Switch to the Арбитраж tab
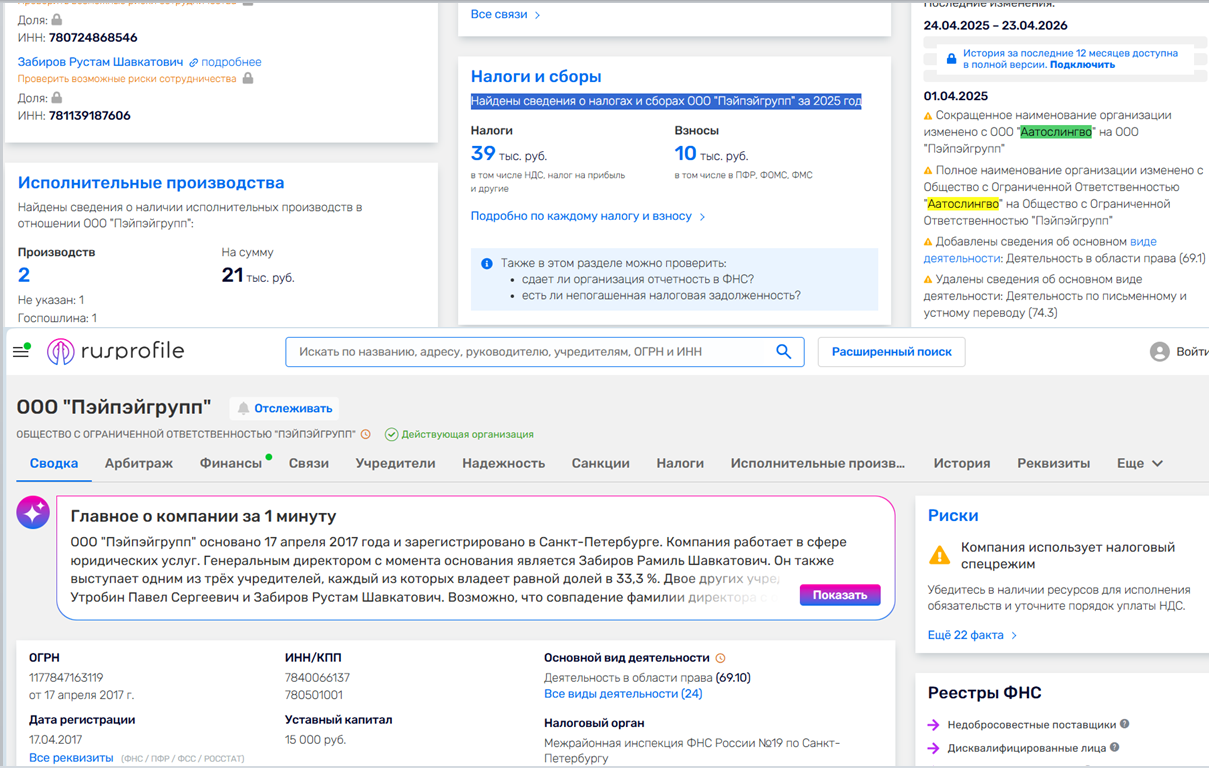 point(139,463)
